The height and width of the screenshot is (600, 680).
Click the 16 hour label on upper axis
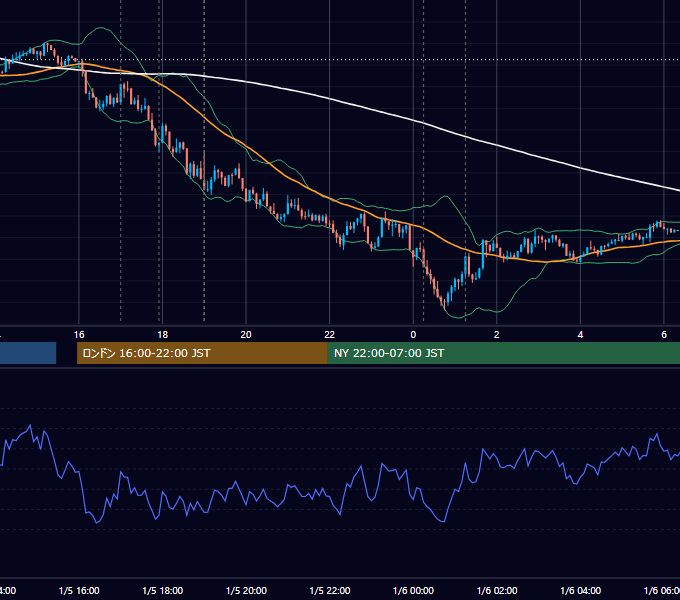point(79,335)
